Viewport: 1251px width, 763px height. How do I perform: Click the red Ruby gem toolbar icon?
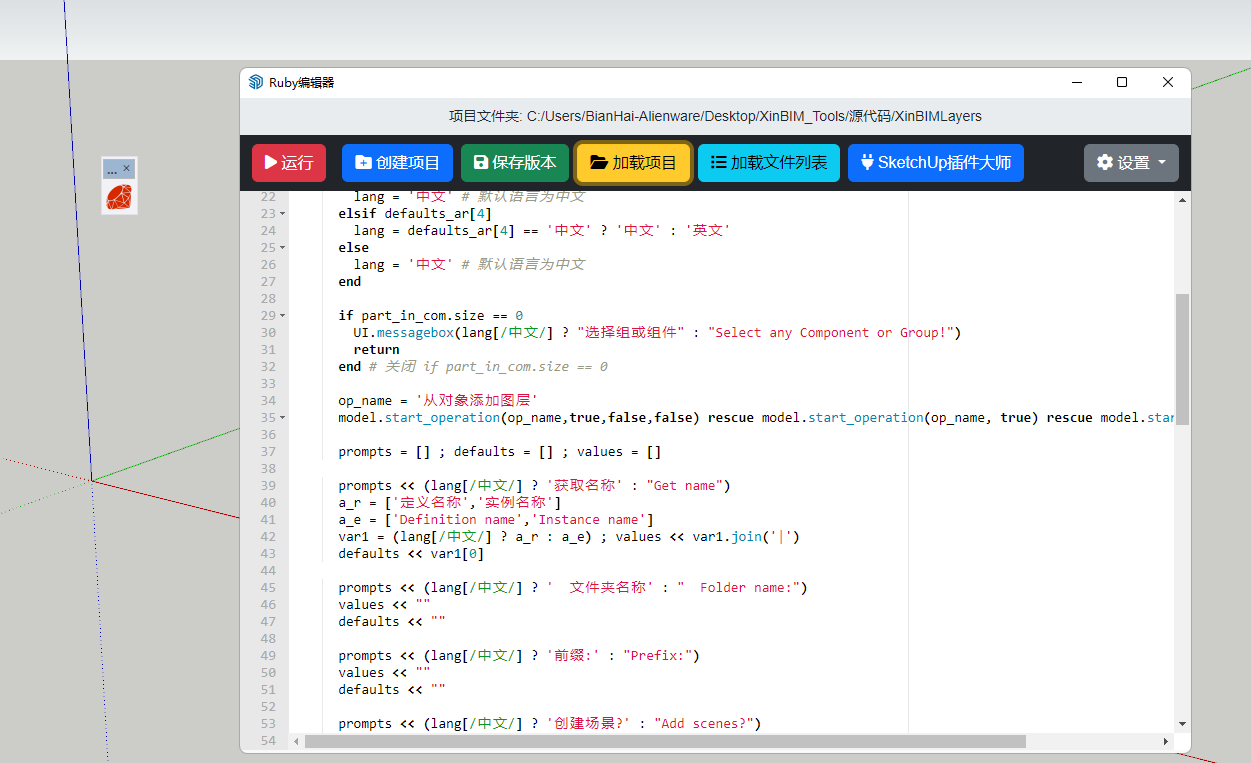click(119, 197)
